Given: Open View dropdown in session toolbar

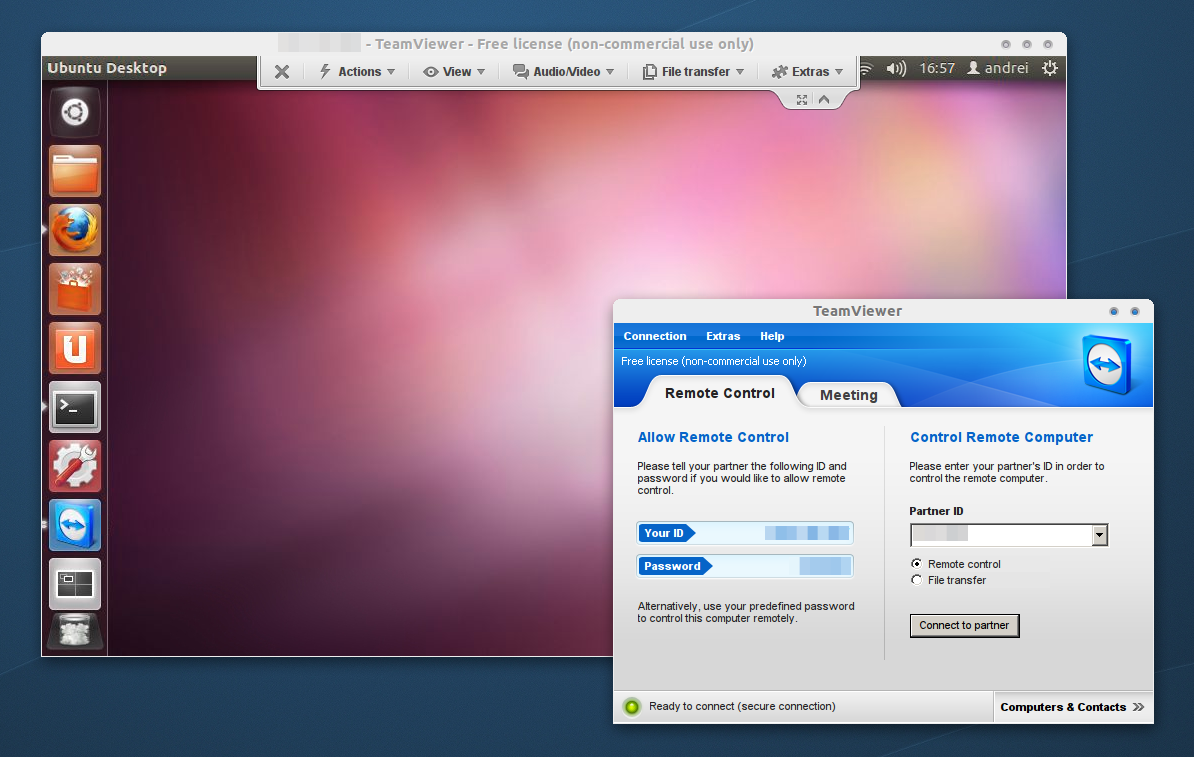Looking at the screenshot, I should pyautogui.click(x=454, y=72).
